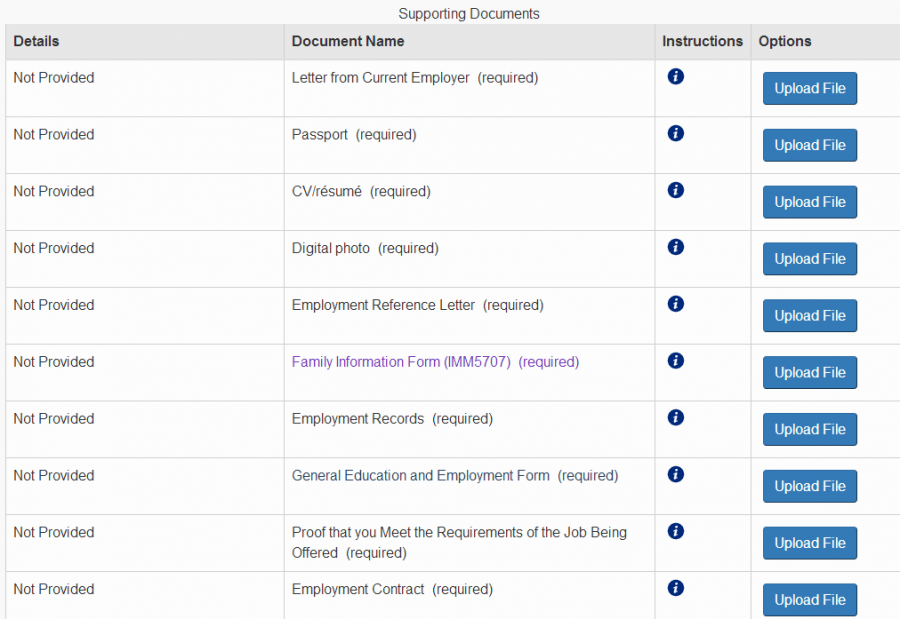Click the Digital photo info icon
This screenshot has width=900, height=619.
[675, 247]
